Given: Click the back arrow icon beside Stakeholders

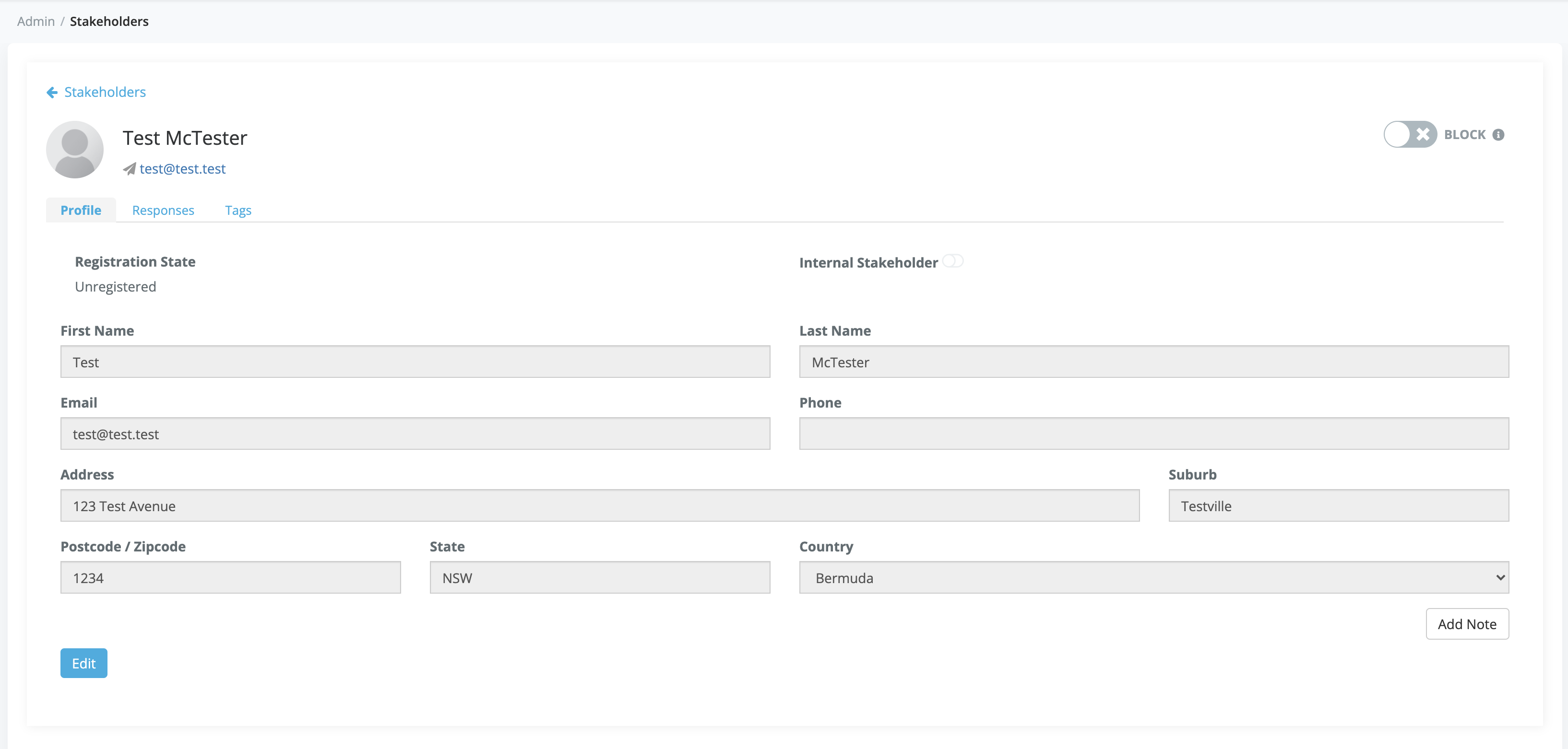Looking at the screenshot, I should [x=52, y=93].
